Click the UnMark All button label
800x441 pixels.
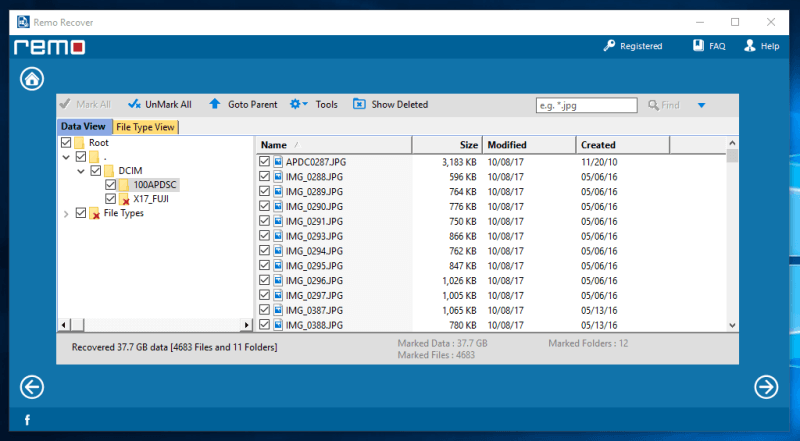168,104
